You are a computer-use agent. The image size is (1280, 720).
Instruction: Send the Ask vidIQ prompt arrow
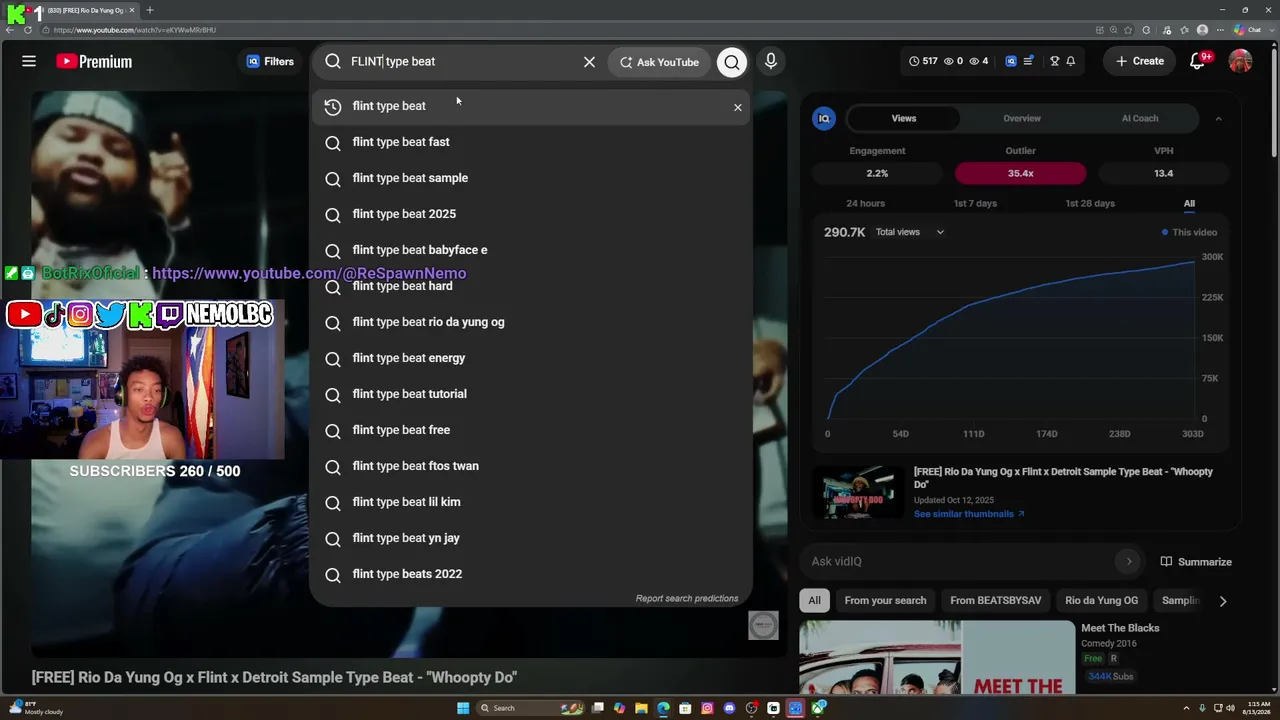pos(1129,561)
